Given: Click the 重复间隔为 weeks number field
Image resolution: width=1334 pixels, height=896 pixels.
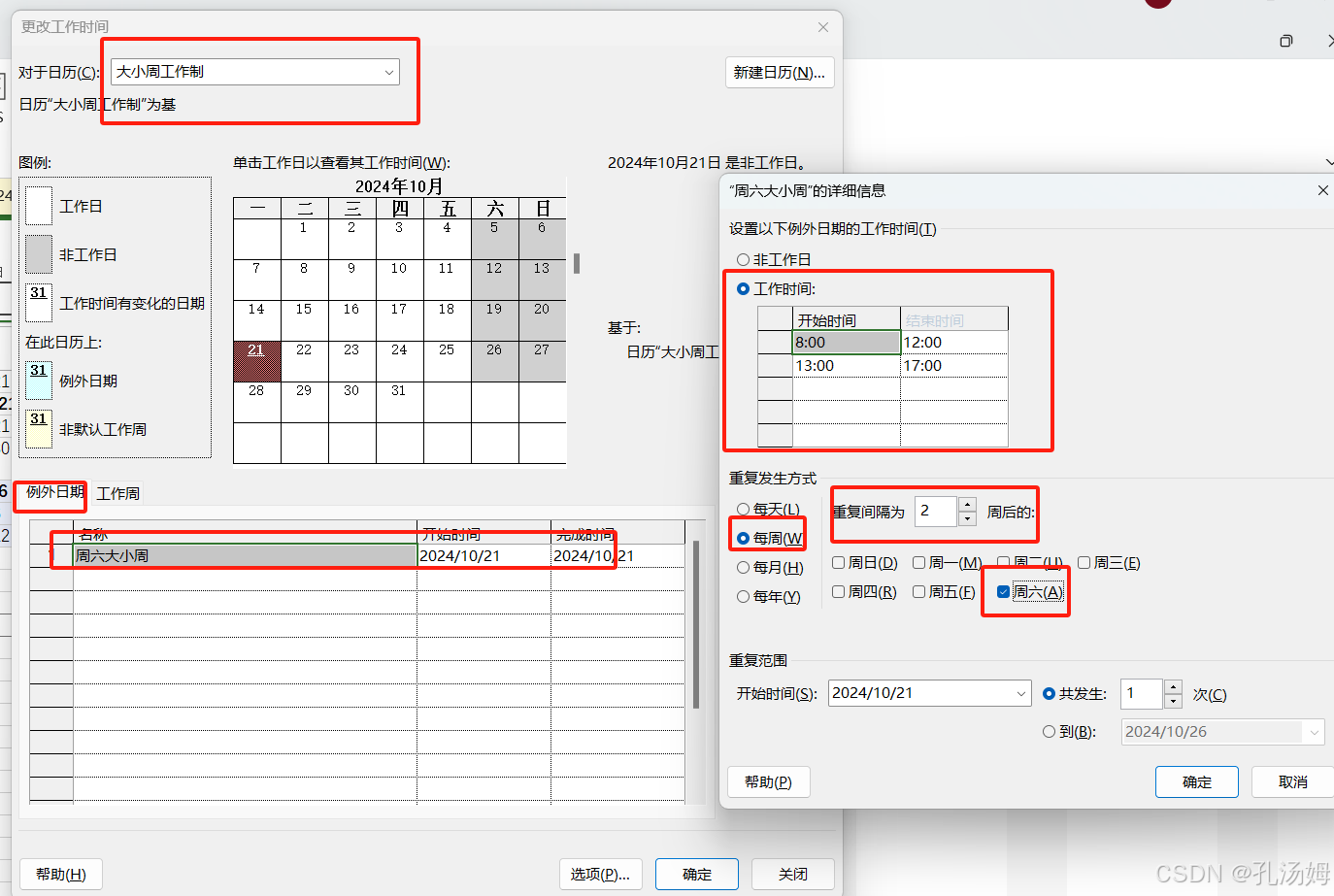Looking at the screenshot, I should 936,511.
